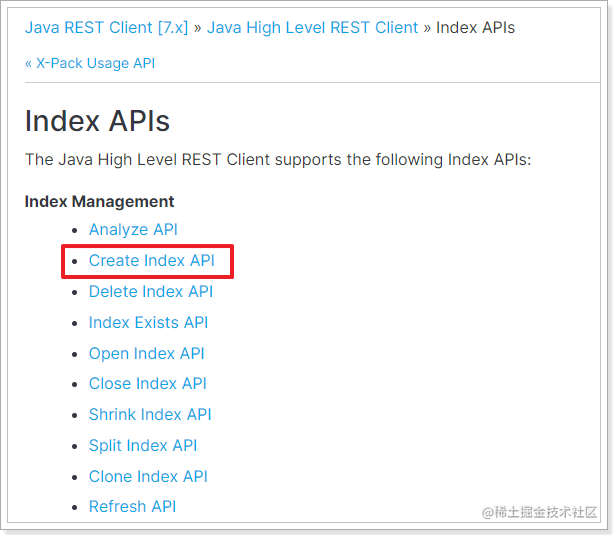This screenshot has height=535, width=613.
Task: Open the Shrink Index API link
Action: pyautogui.click(x=150, y=415)
